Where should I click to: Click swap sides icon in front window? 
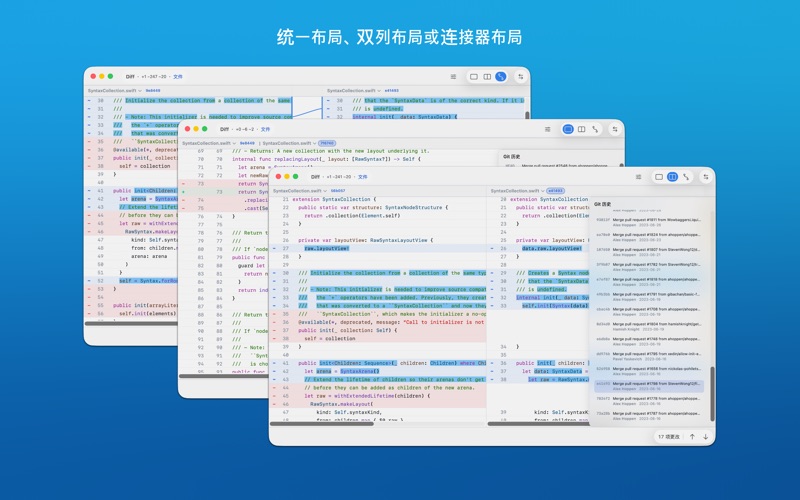(706, 177)
